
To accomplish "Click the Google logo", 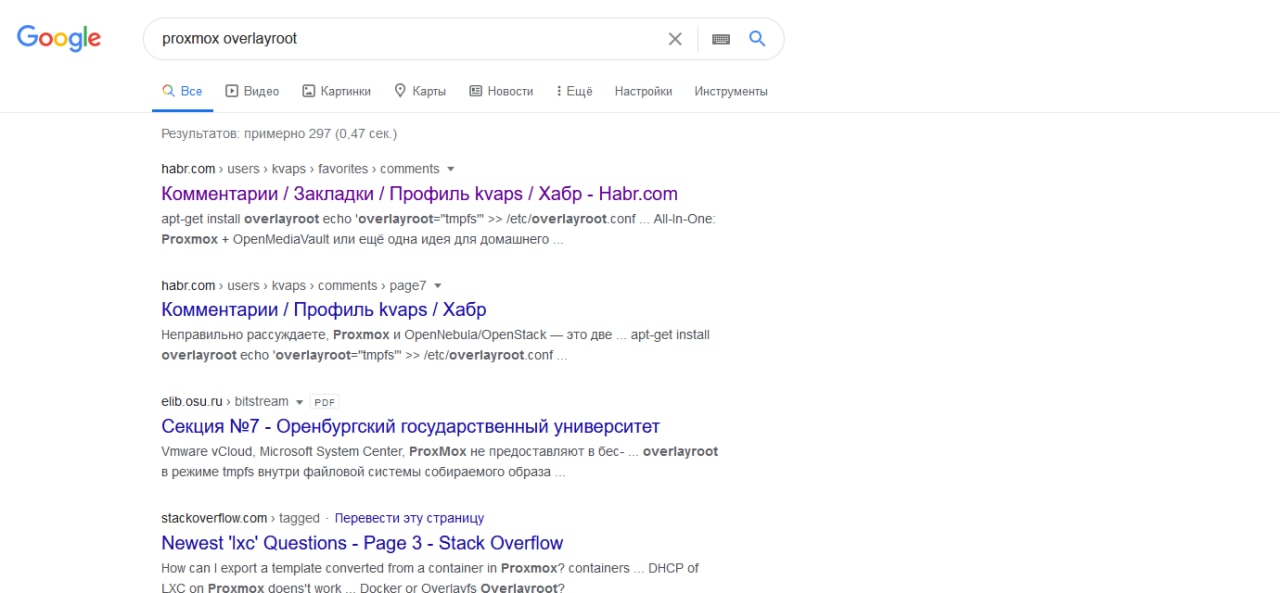I will 59,38.
